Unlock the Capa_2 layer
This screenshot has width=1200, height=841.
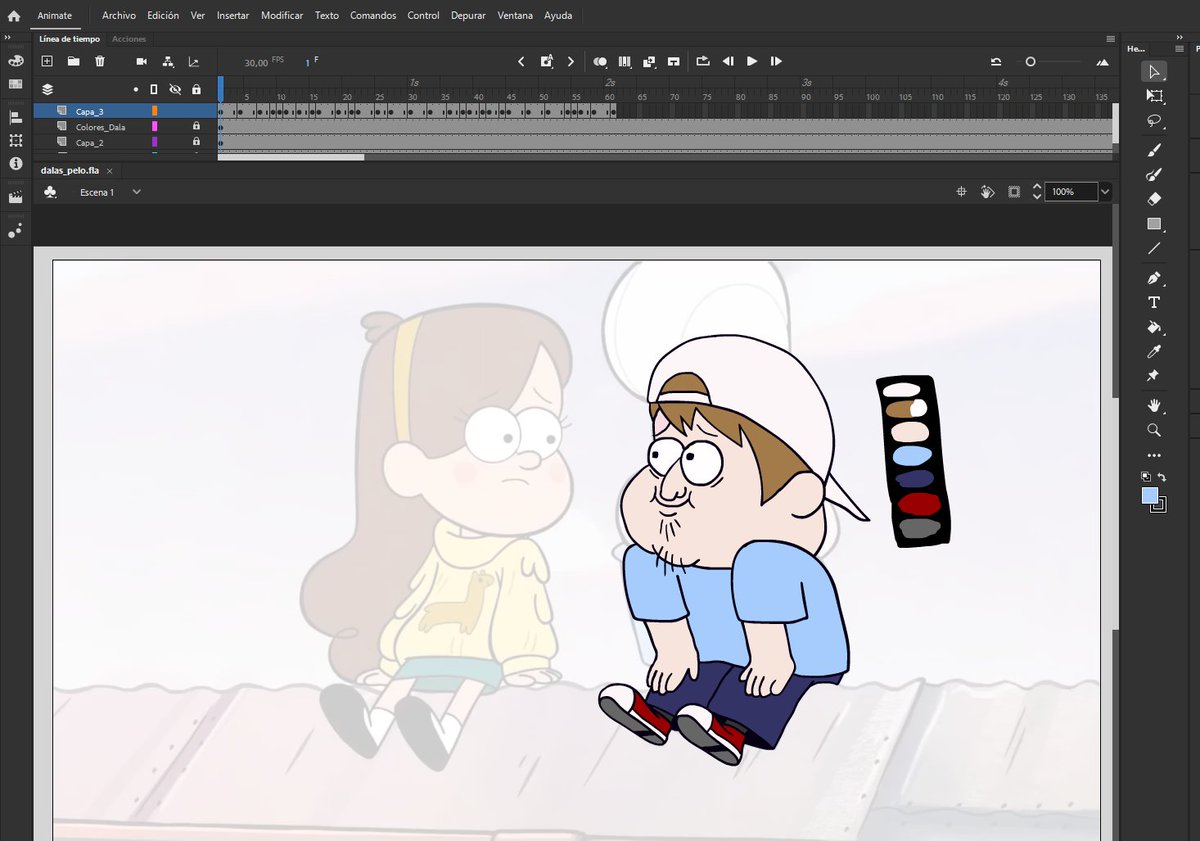click(196, 142)
